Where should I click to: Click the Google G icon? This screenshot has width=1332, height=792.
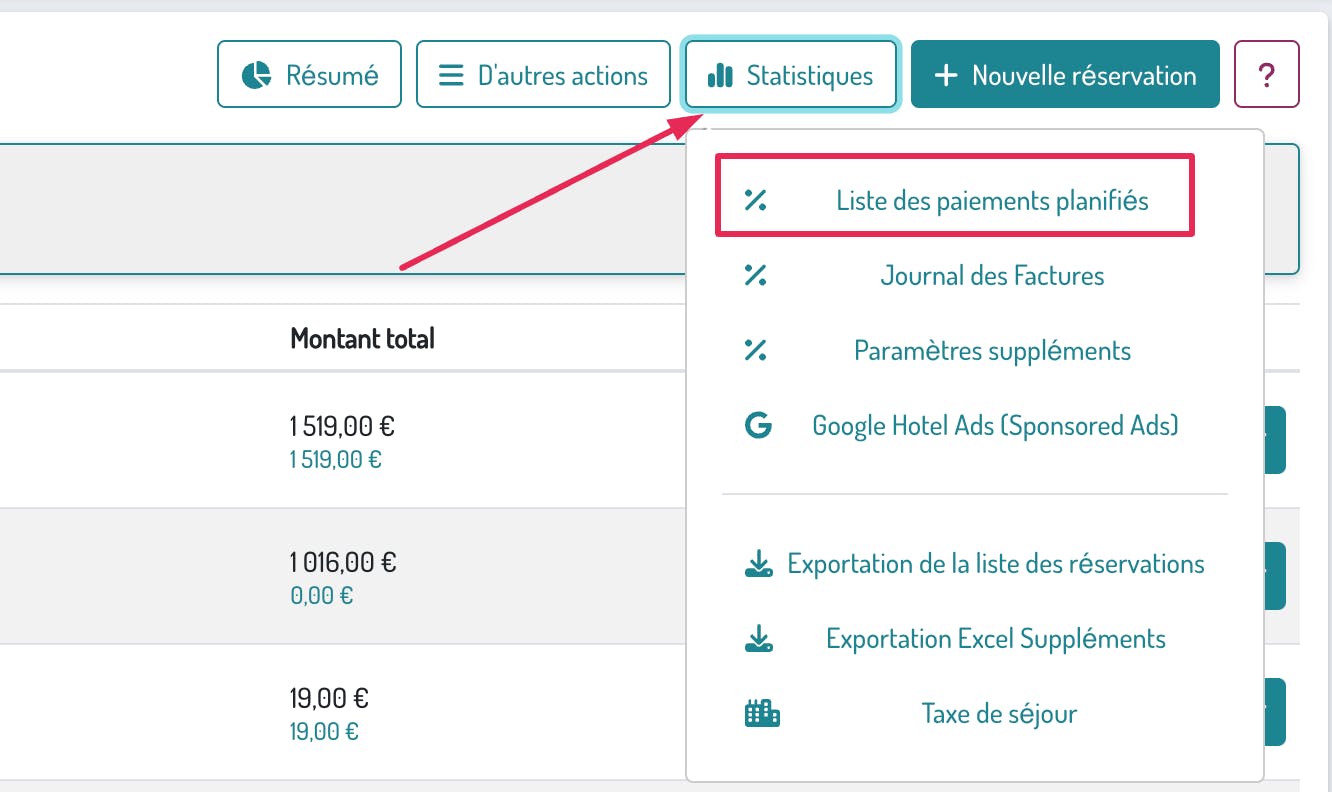point(759,426)
